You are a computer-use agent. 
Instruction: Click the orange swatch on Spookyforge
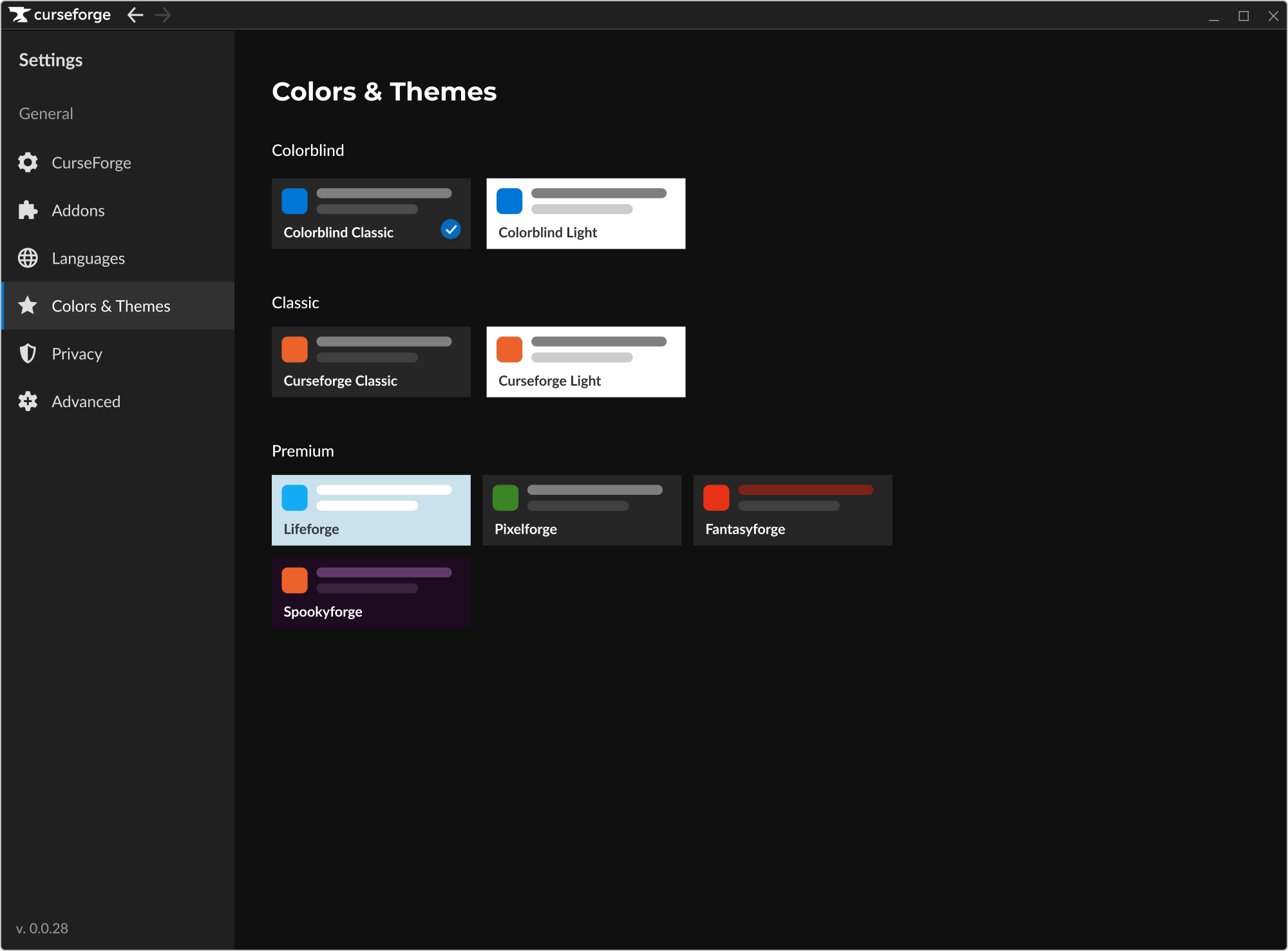294,580
